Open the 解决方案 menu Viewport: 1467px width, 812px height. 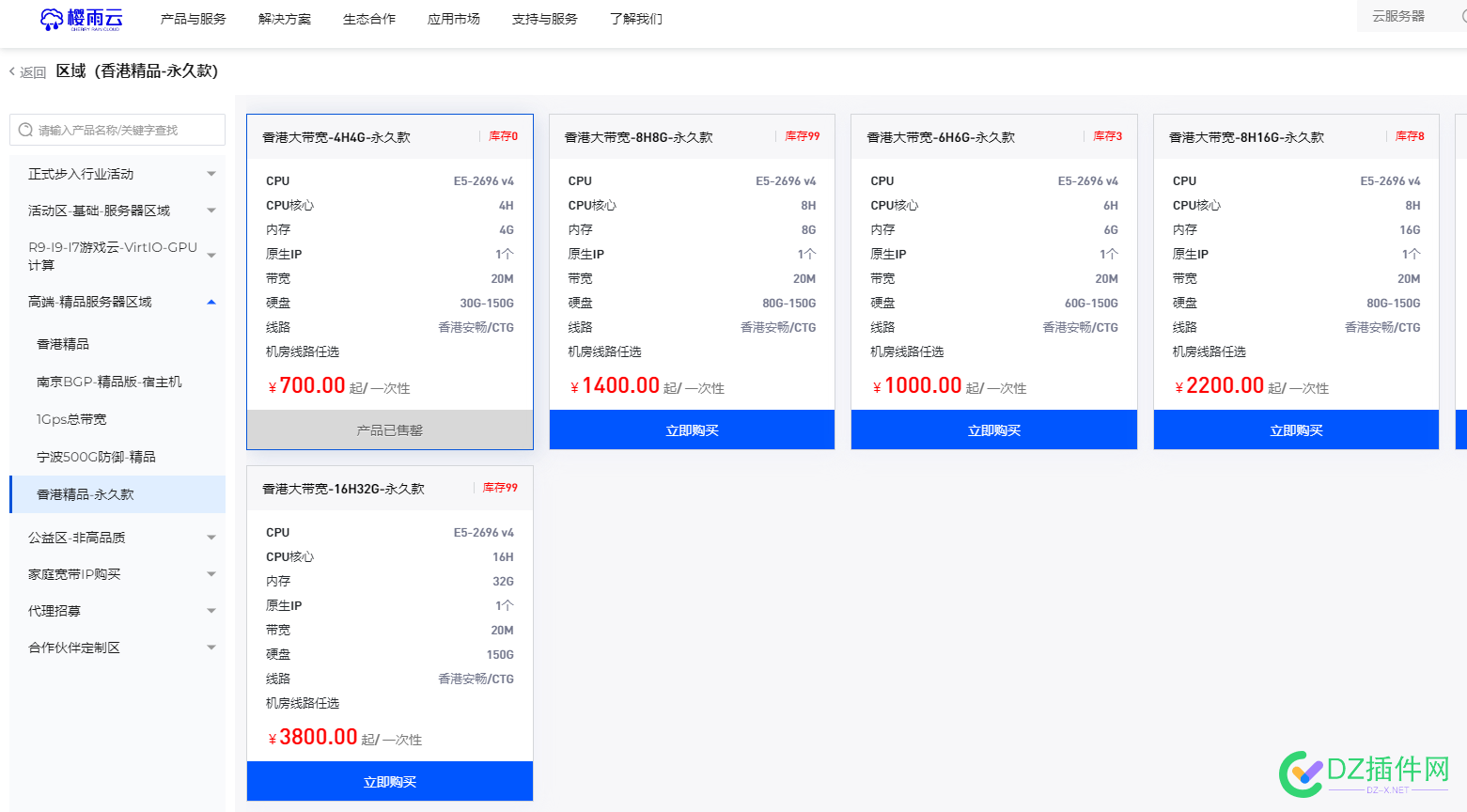[x=285, y=19]
